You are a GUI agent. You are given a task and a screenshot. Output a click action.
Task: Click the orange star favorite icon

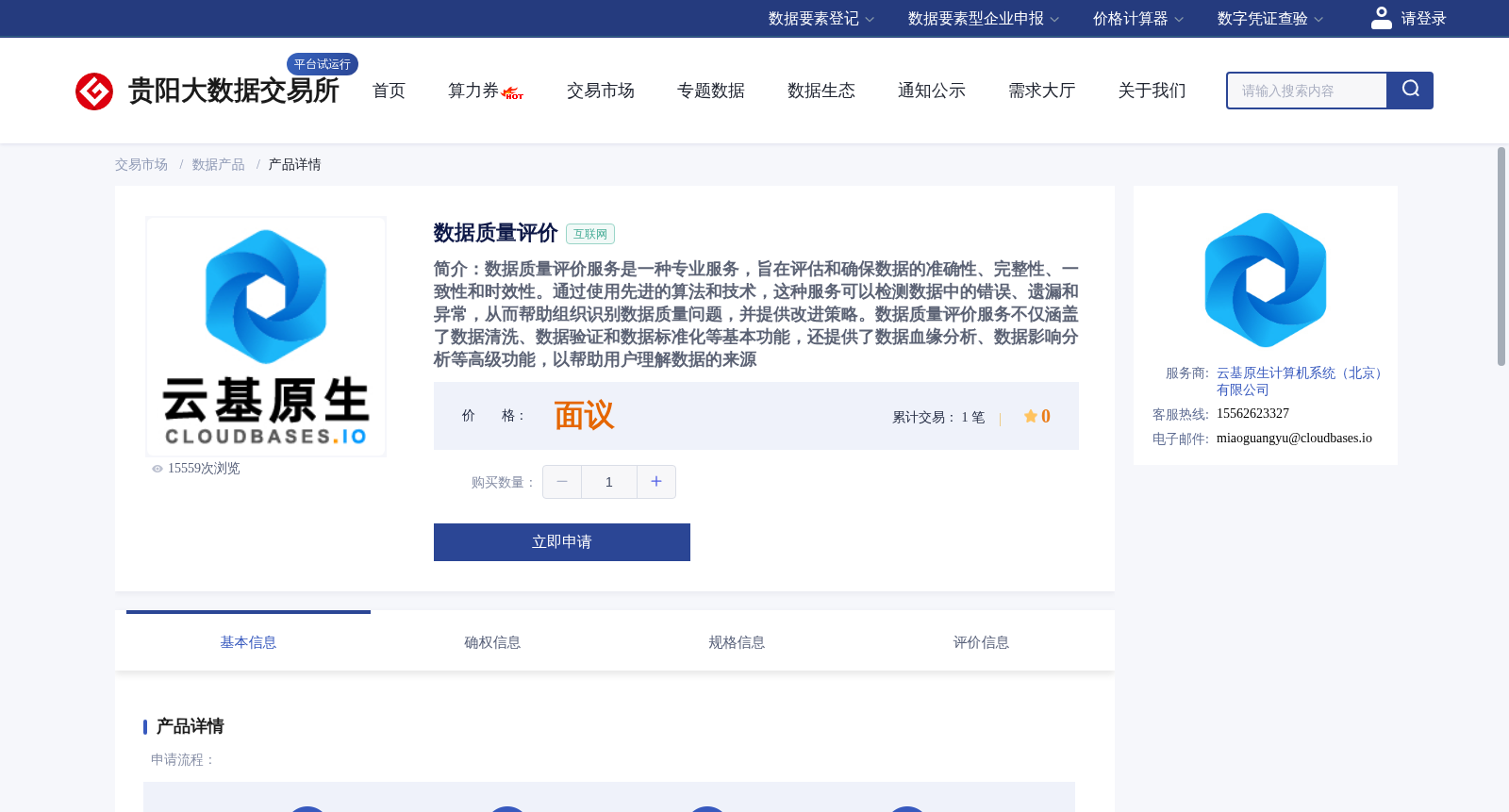(x=1030, y=416)
